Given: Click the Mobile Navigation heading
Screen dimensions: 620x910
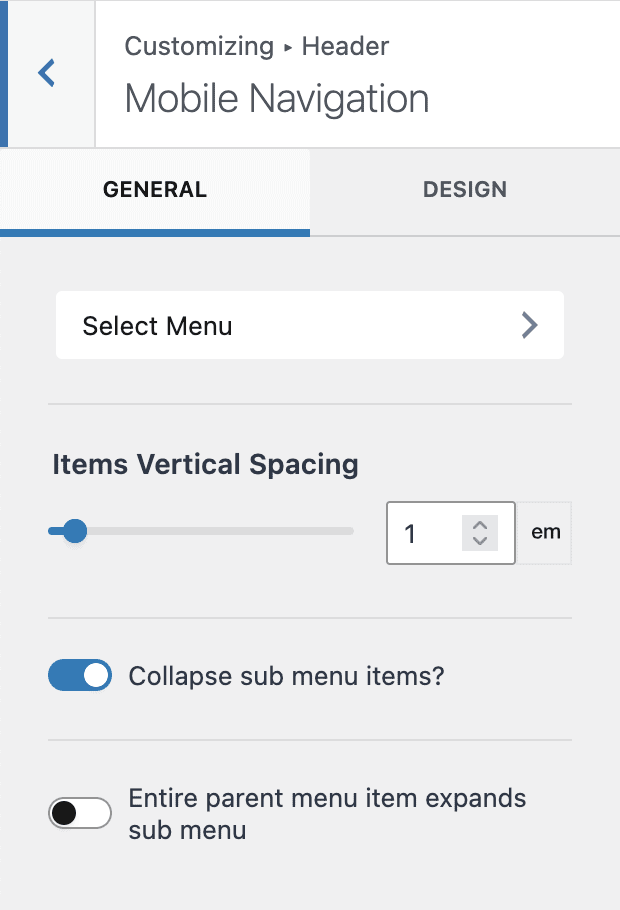Looking at the screenshot, I should 276,98.
